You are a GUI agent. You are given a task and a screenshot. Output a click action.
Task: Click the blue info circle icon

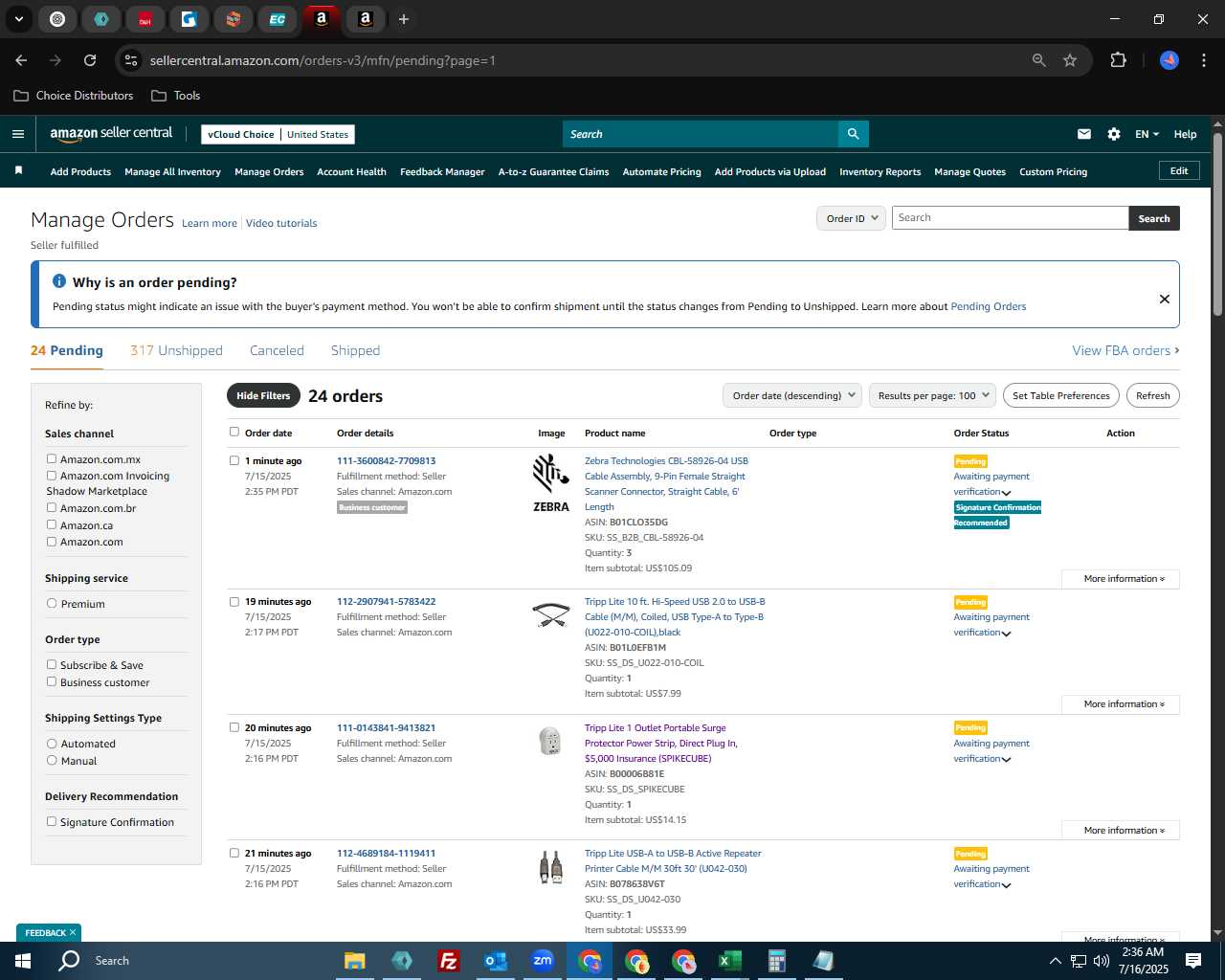(x=59, y=281)
